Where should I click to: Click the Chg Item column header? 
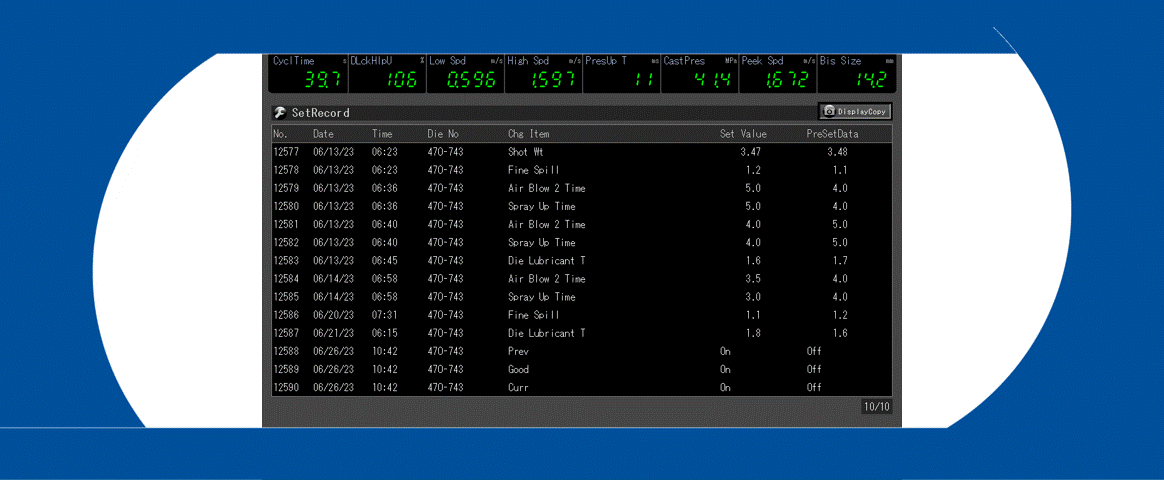click(x=528, y=134)
